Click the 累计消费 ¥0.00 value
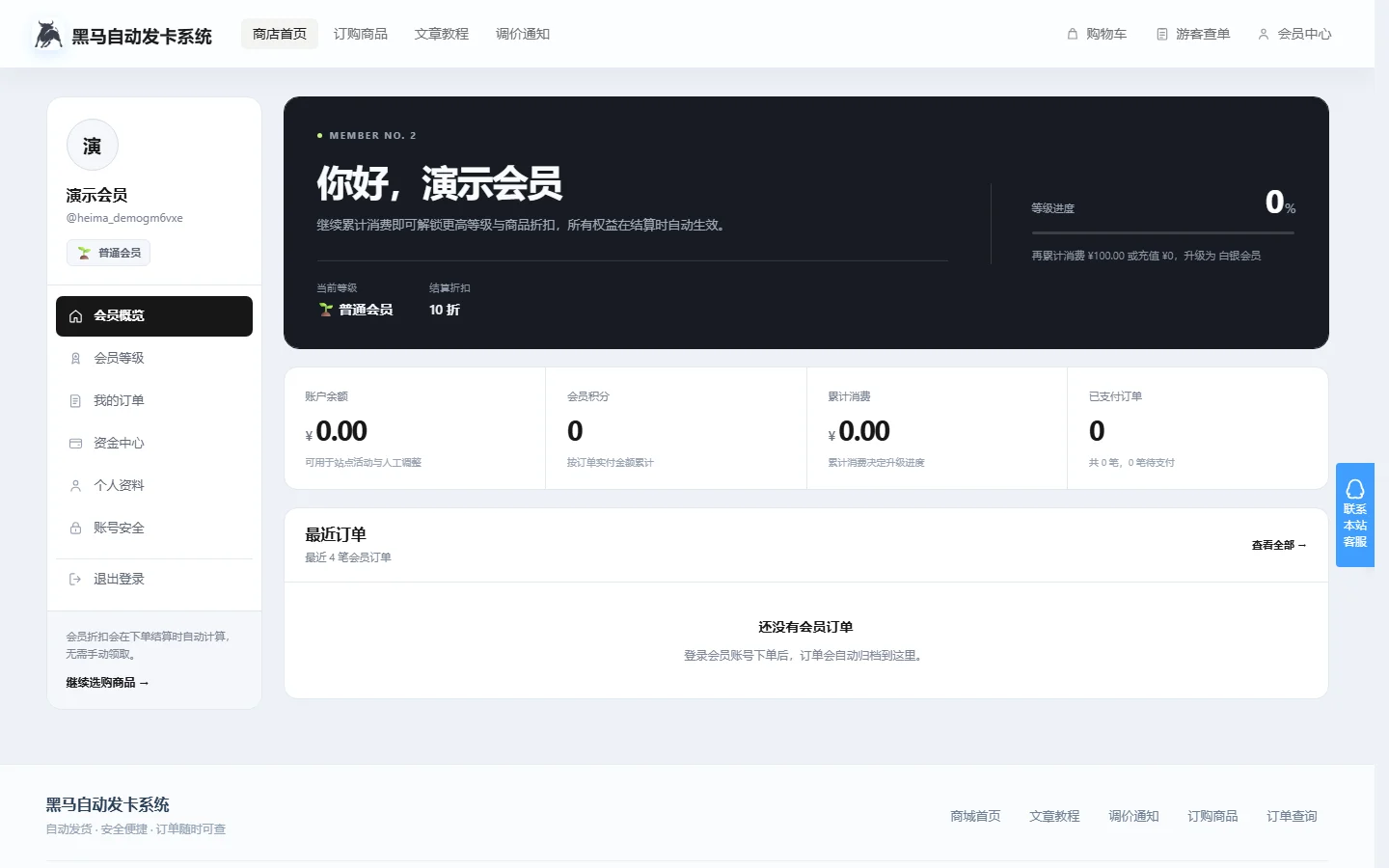The width and height of the screenshot is (1389, 868). pos(859,431)
